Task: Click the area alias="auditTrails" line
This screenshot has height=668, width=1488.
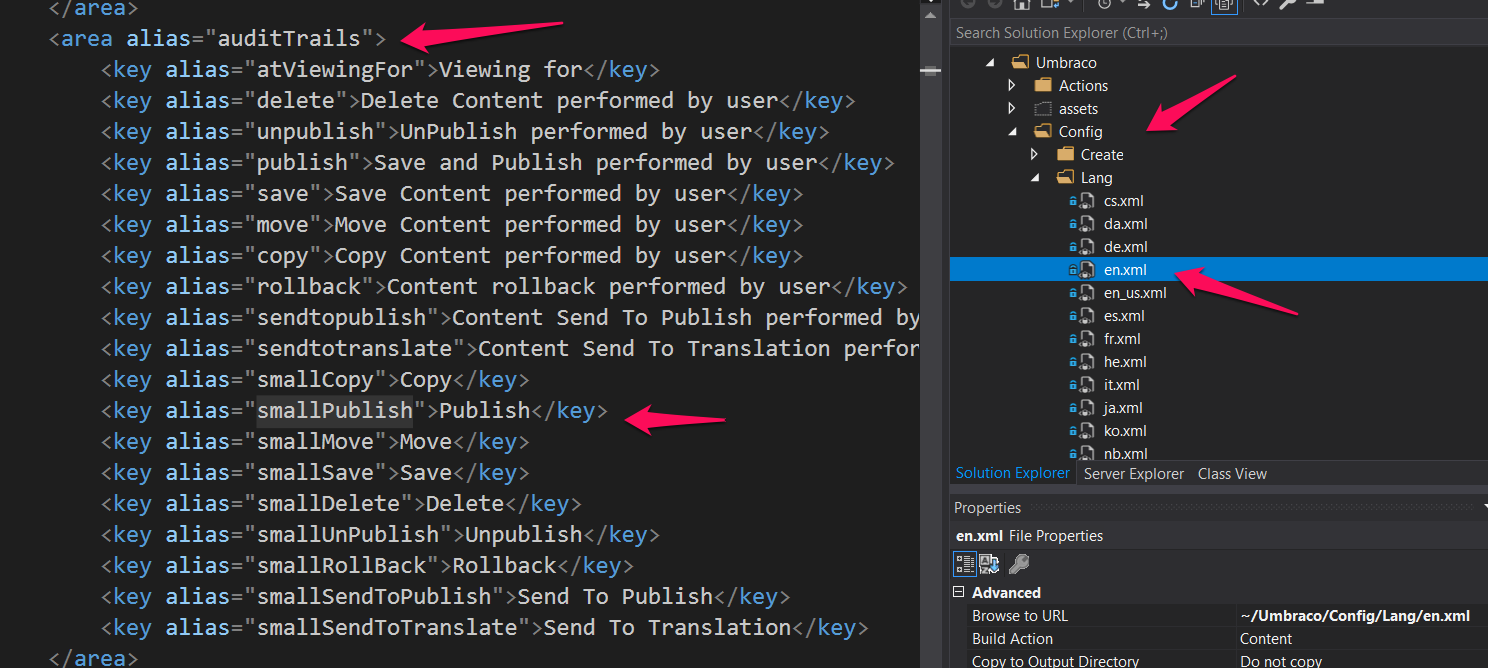Action: [x=218, y=39]
